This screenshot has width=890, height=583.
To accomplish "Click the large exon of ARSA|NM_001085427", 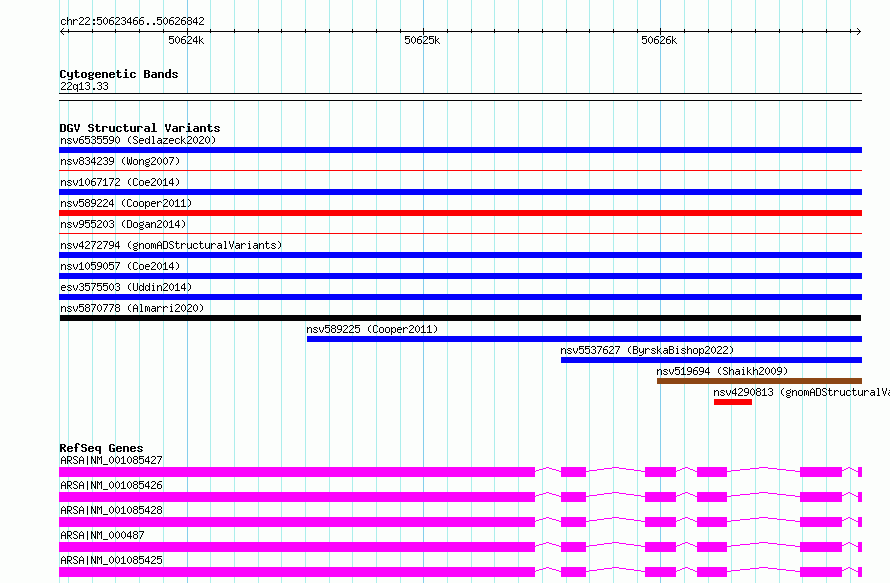I will (297, 472).
